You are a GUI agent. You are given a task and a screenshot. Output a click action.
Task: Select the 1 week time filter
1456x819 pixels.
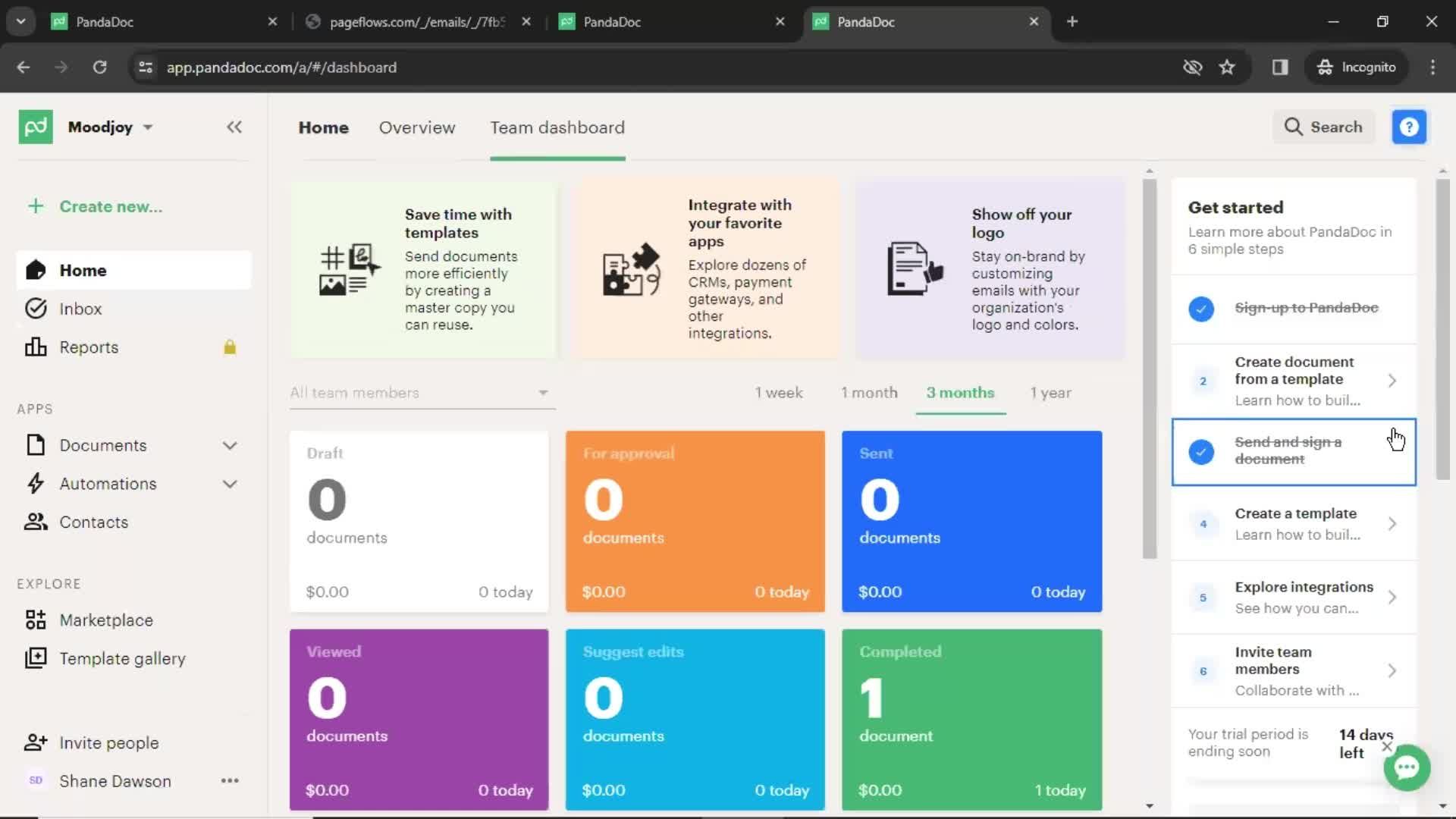click(779, 392)
